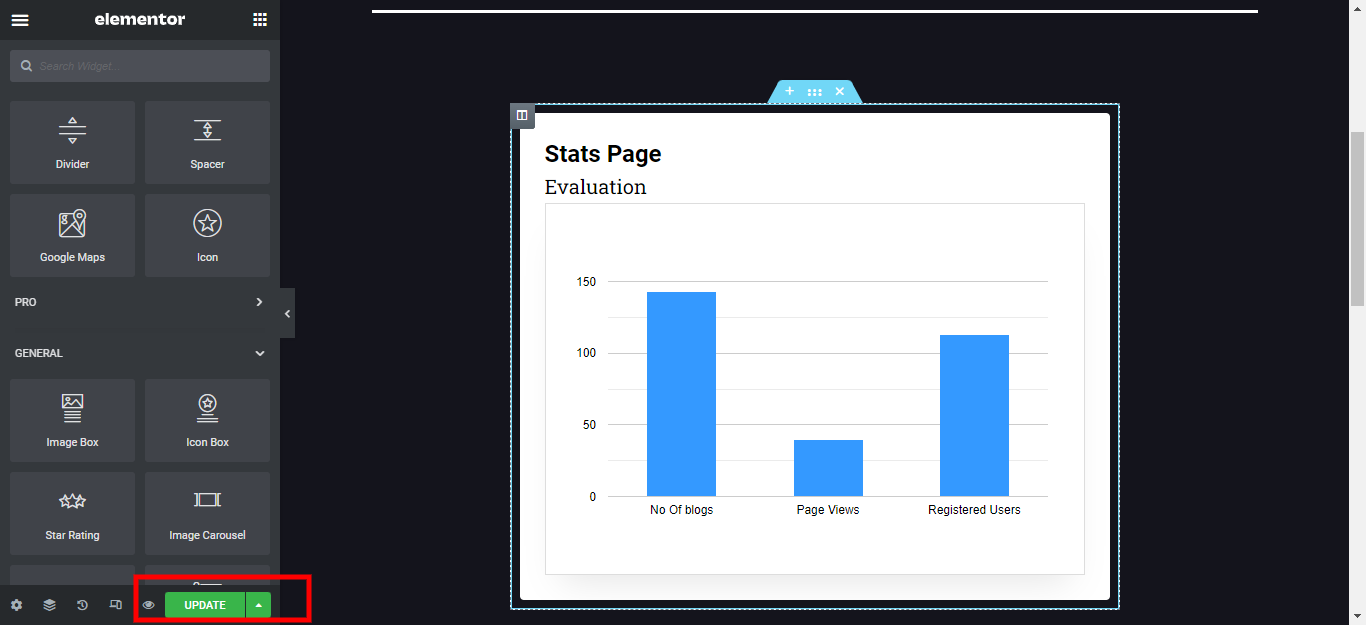Viewport: 1366px width, 625px height.
Task: Click the scrollbar up arrow
Action: coord(1358,8)
